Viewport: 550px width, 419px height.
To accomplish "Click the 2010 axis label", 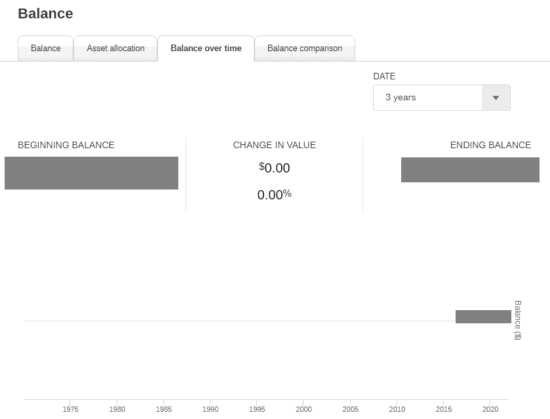I will 397,409.
